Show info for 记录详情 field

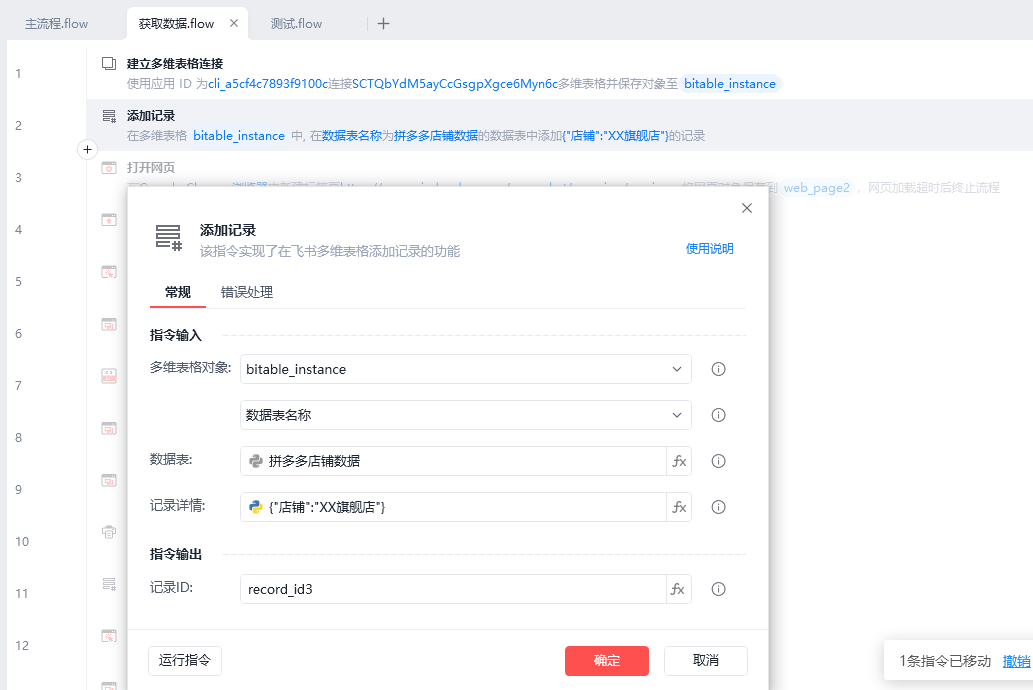tap(719, 507)
